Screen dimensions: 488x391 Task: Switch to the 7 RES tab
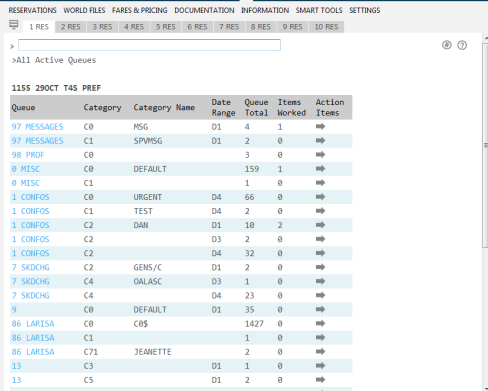click(x=229, y=27)
